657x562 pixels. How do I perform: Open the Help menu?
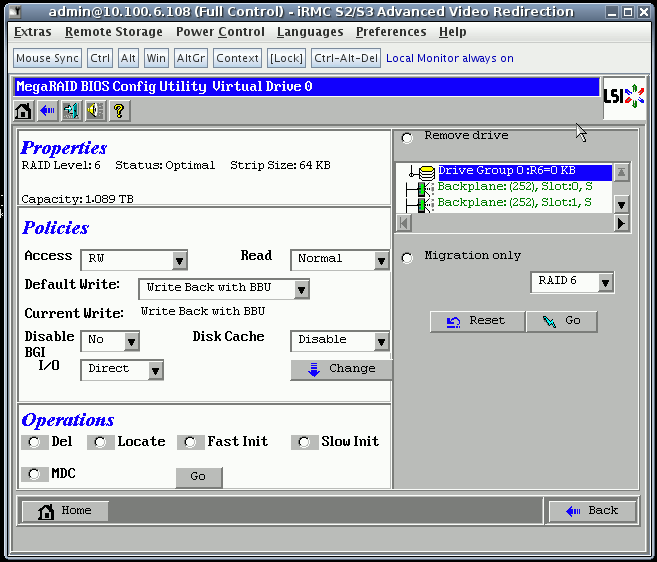click(453, 32)
